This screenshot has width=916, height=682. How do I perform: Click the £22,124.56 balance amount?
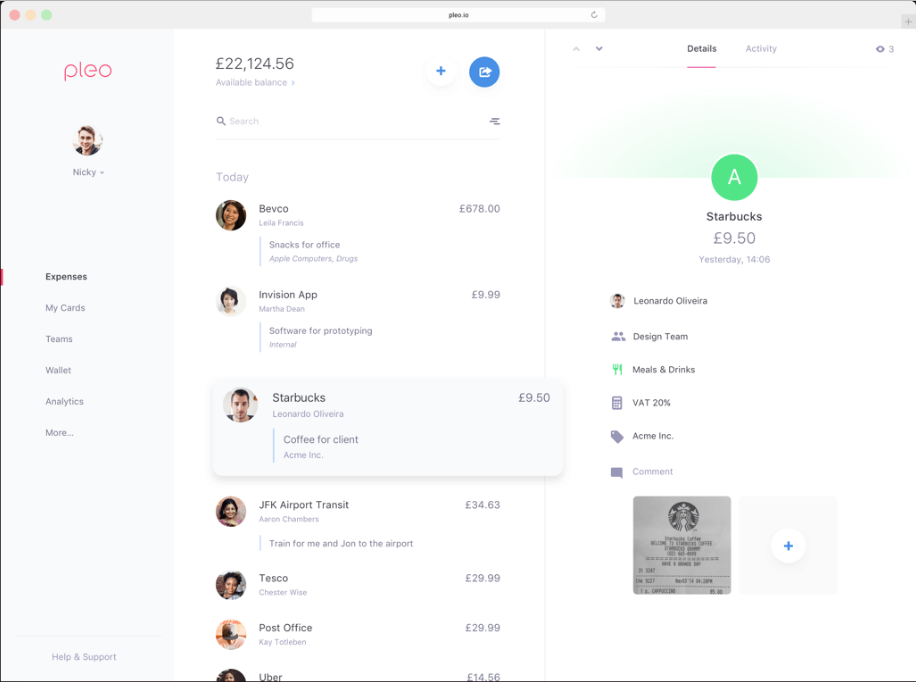[x=255, y=64]
